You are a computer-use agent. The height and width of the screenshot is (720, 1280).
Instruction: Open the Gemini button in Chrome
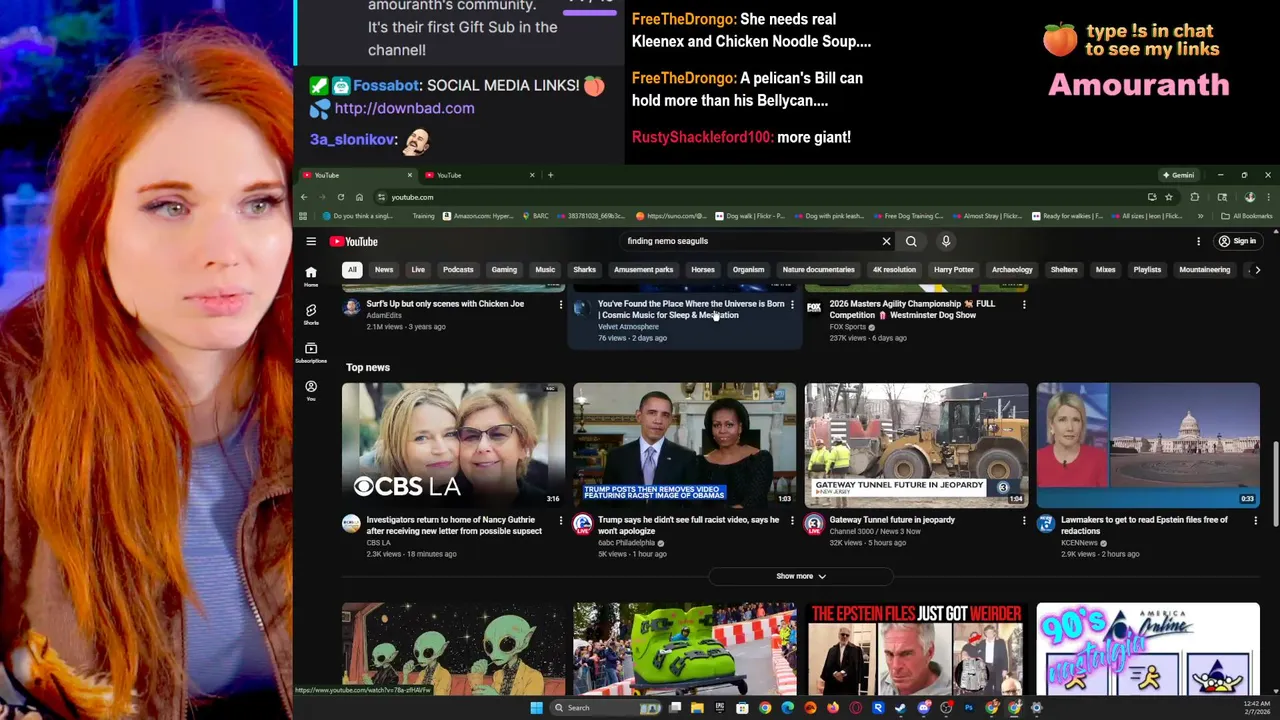pyautogui.click(x=1178, y=175)
